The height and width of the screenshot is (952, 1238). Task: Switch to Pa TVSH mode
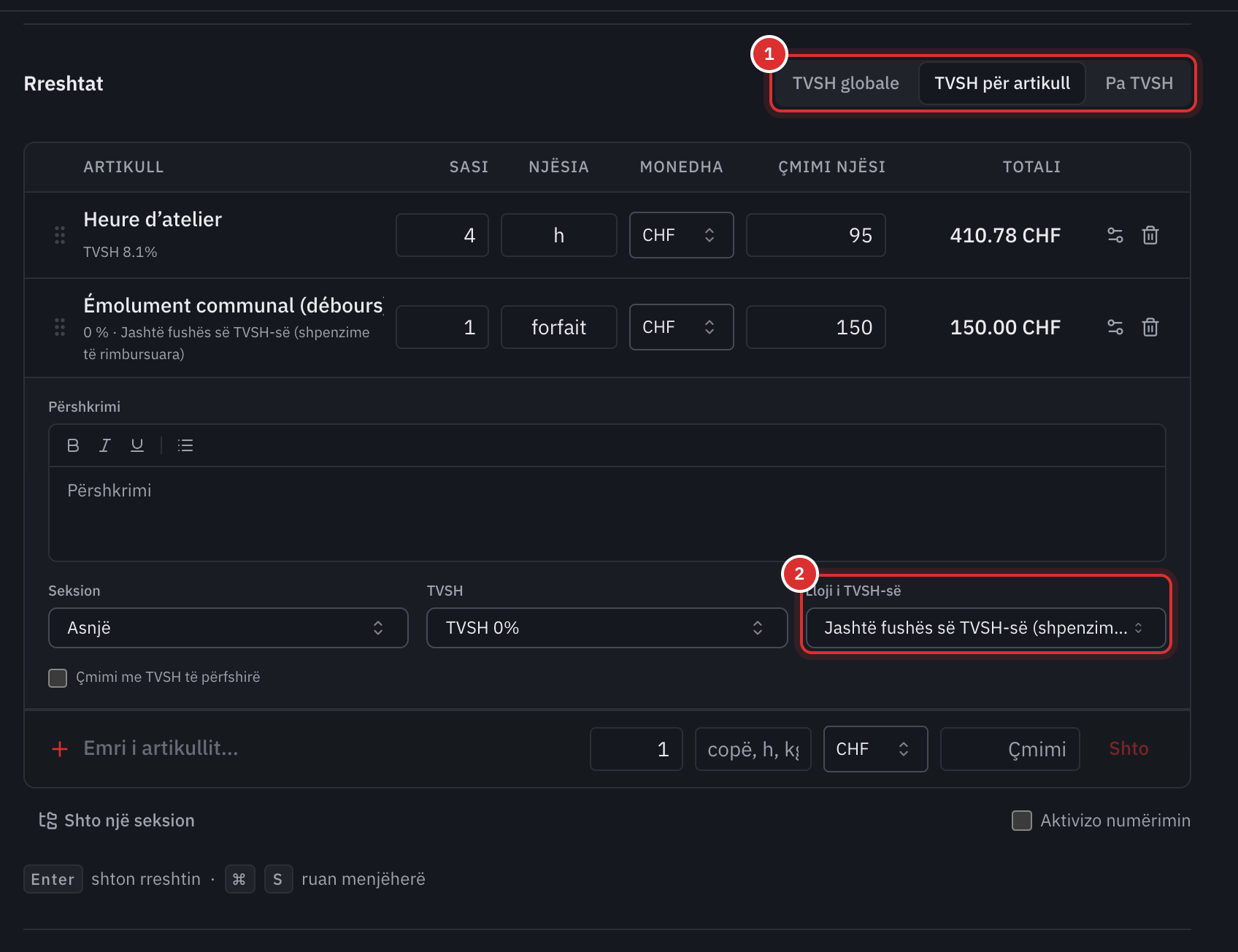click(x=1139, y=83)
